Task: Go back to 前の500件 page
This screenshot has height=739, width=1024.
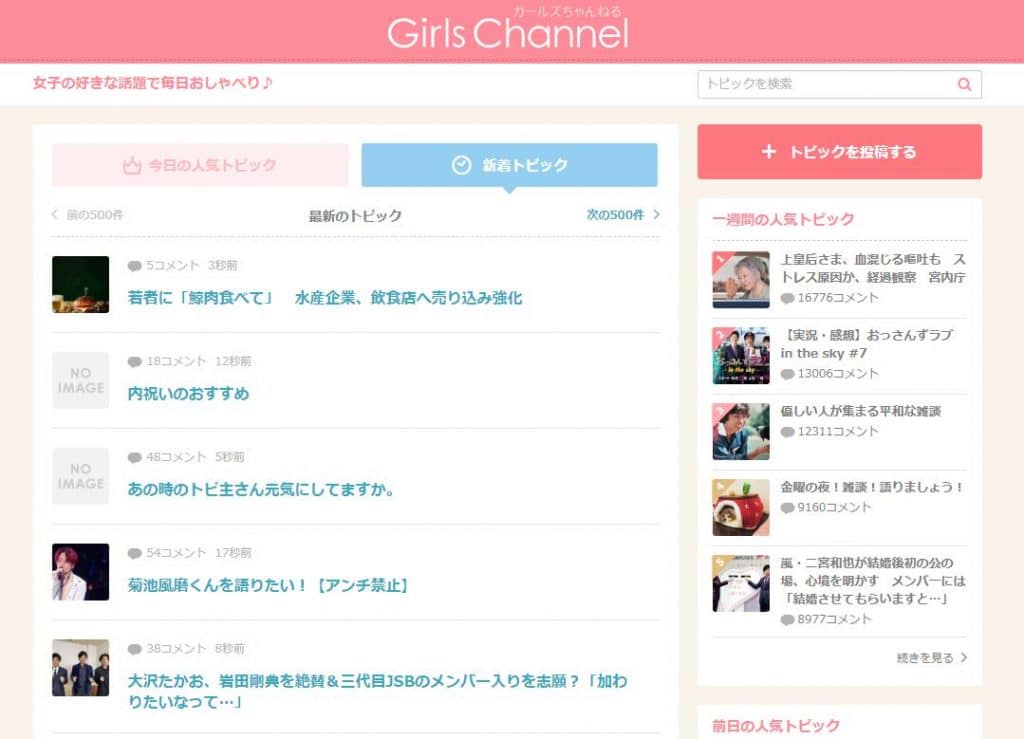Action: (88, 215)
